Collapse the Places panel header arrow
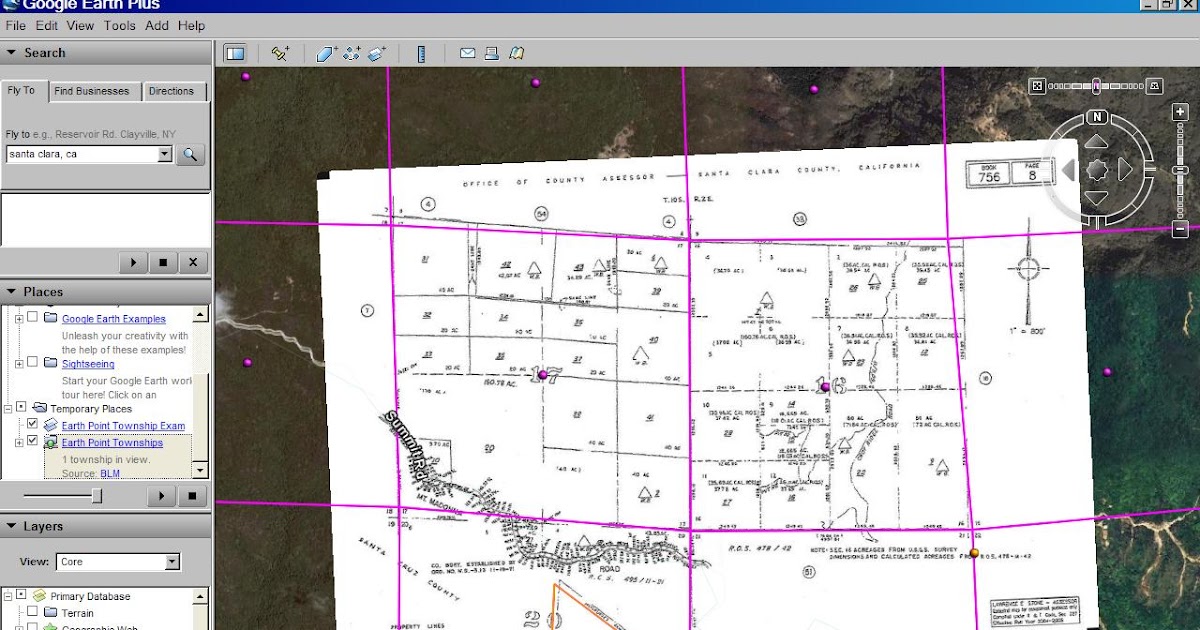This screenshot has width=1200, height=630. pos(11,292)
